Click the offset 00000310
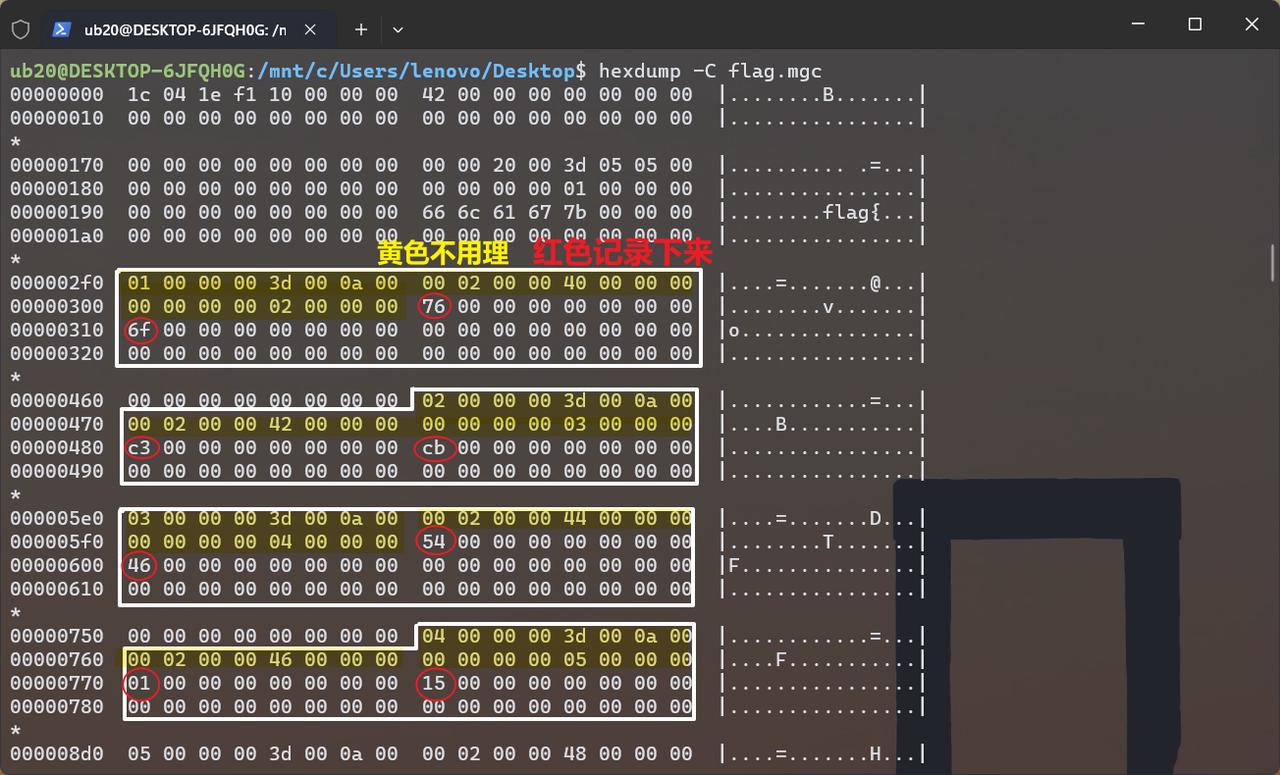1280x775 pixels. tap(57, 330)
